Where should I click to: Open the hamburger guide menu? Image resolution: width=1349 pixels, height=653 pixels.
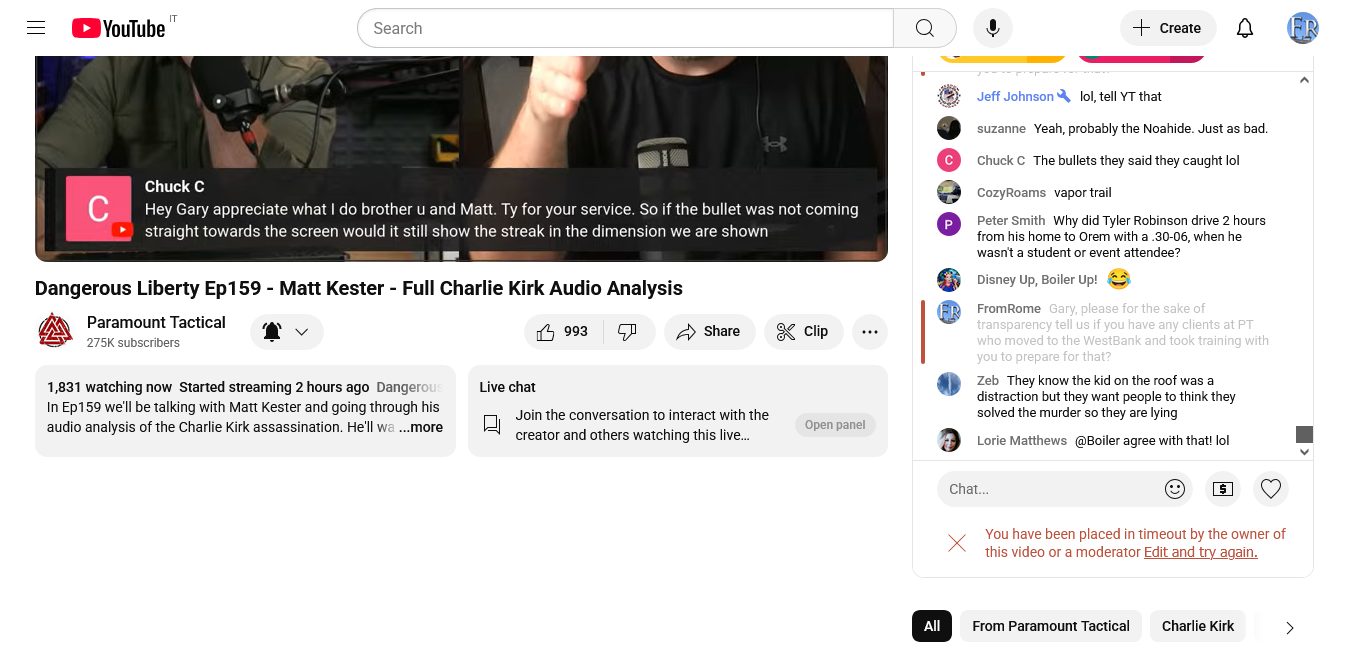coord(36,28)
